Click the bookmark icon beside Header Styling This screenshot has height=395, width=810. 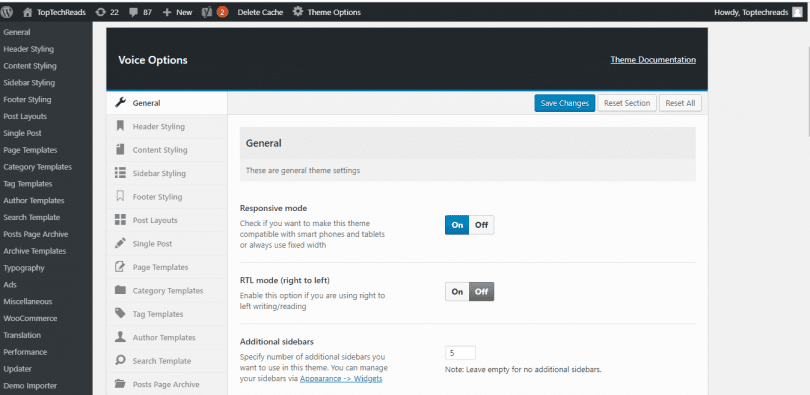(x=120, y=126)
